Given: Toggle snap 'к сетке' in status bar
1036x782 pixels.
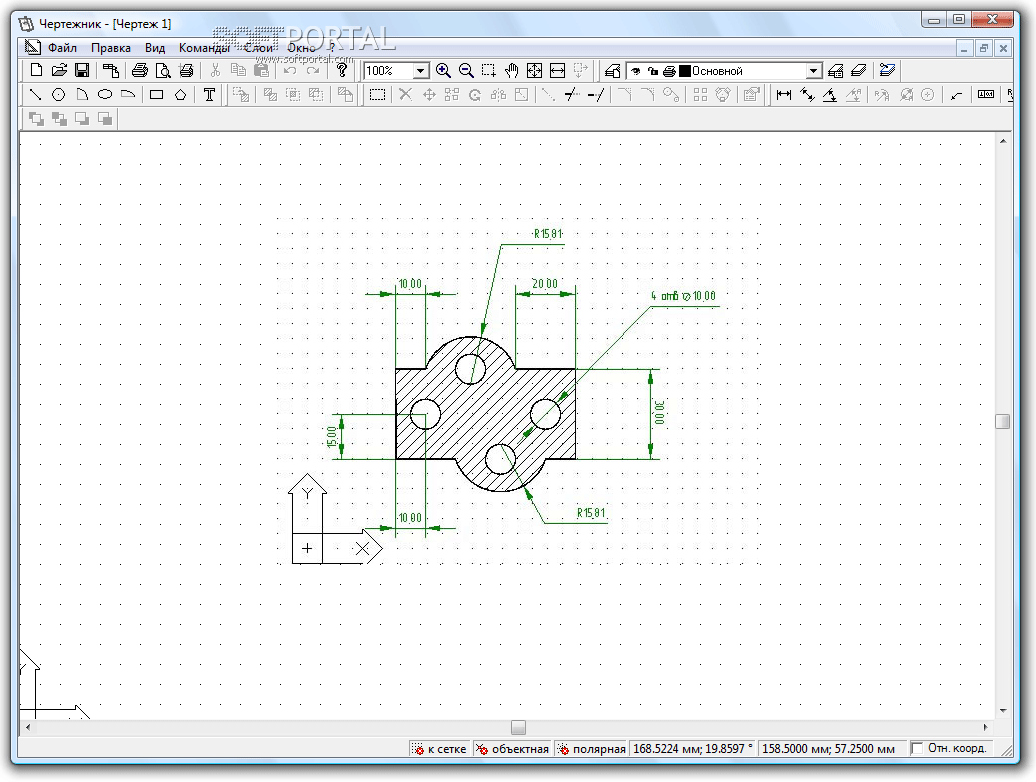Looking at the screenshot, I should point(439,748).
